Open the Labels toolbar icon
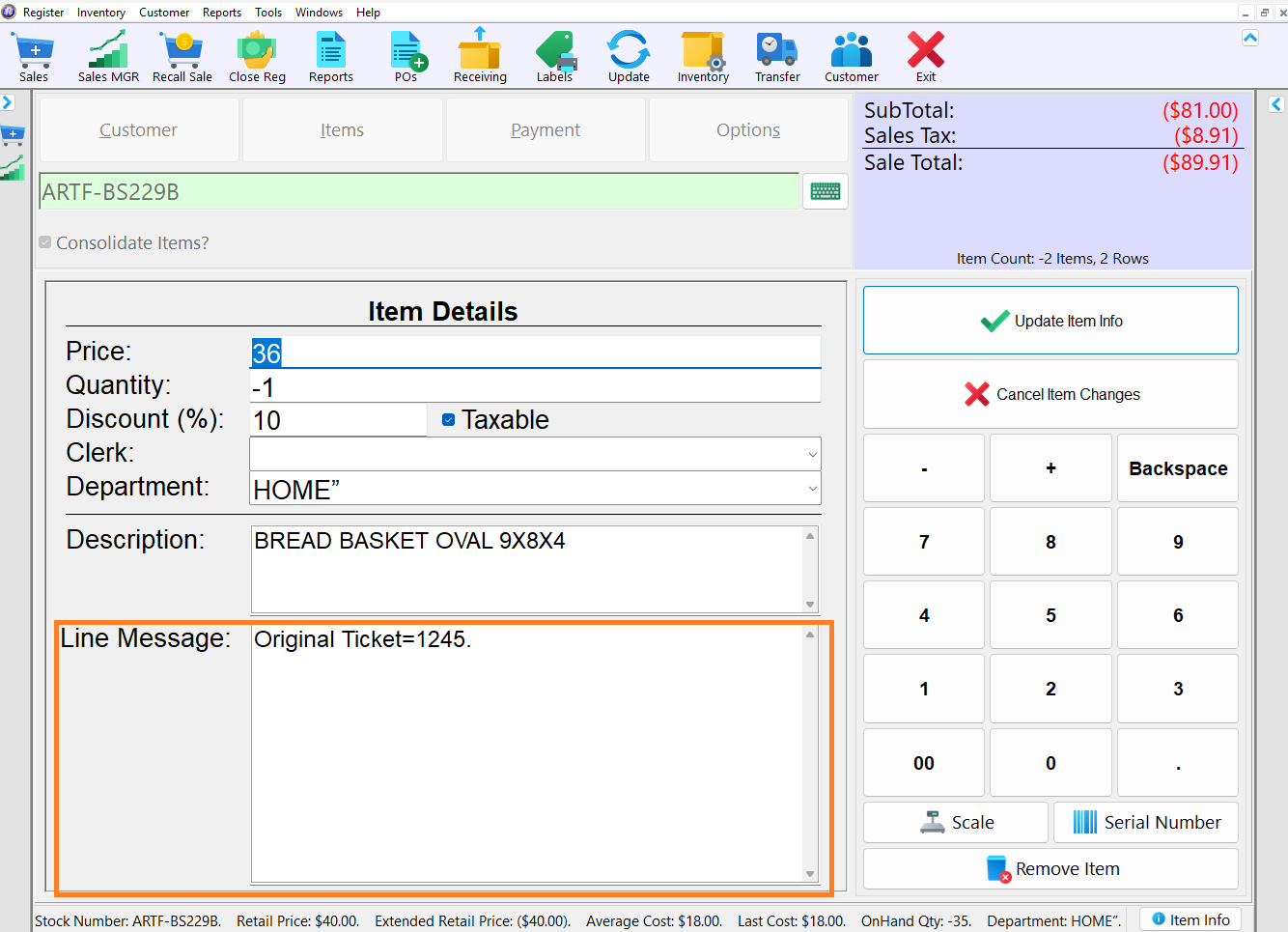The width and height of the screenshot is (1288, 932). [555, 57]
